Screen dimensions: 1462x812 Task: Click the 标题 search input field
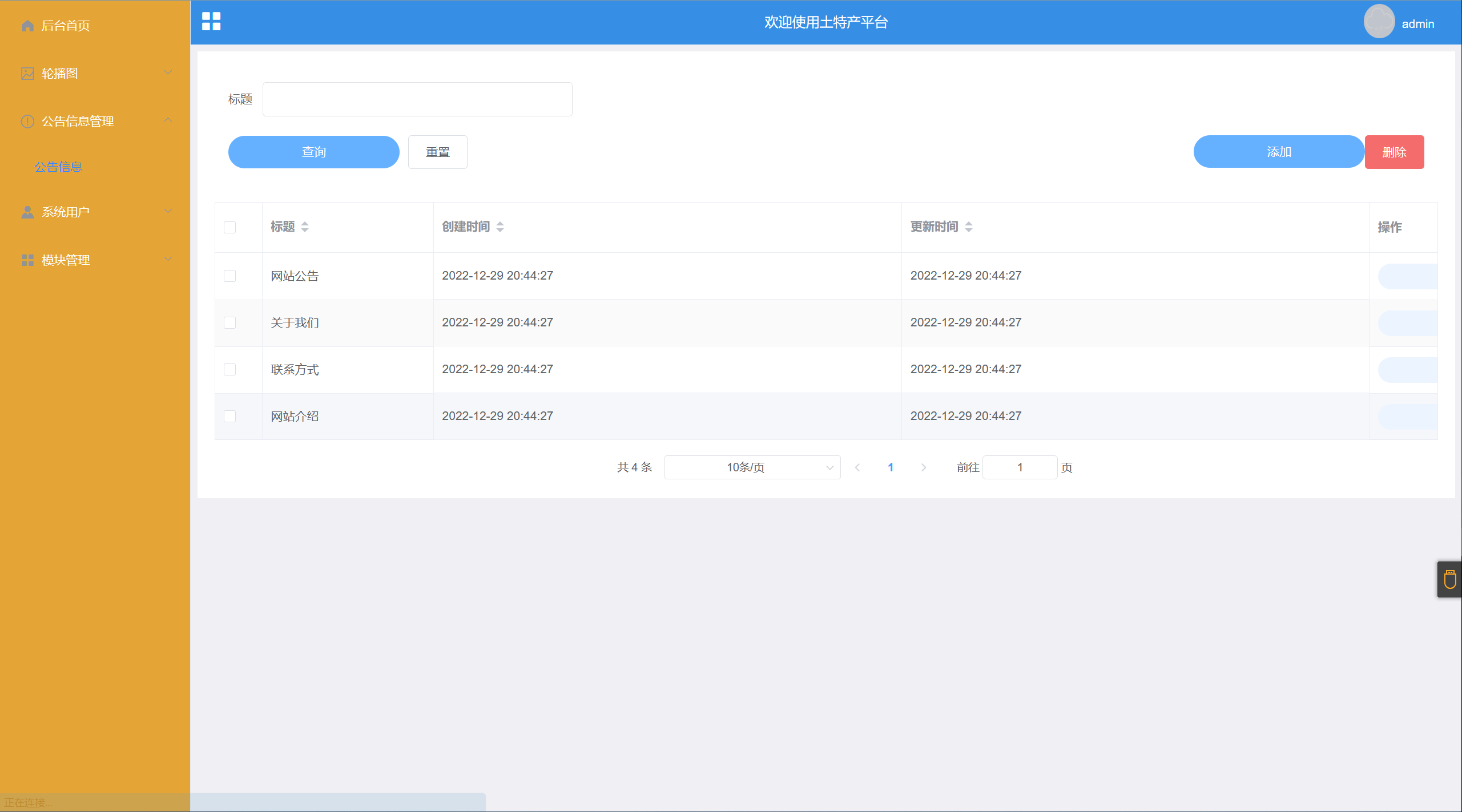[x=417, y=99]
